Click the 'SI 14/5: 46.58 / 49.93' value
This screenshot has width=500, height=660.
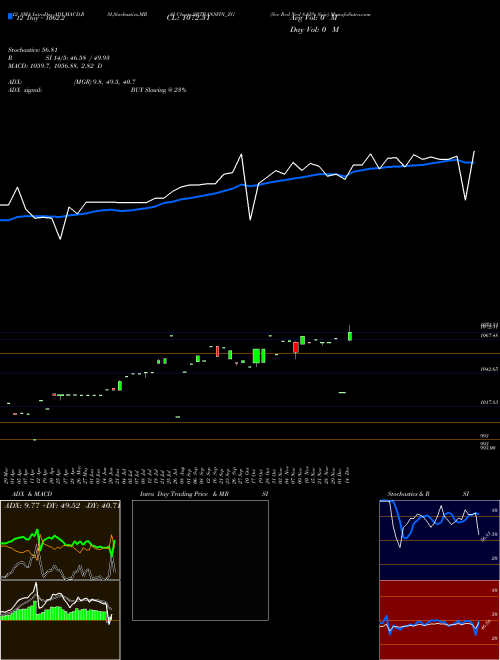point(78,58)
